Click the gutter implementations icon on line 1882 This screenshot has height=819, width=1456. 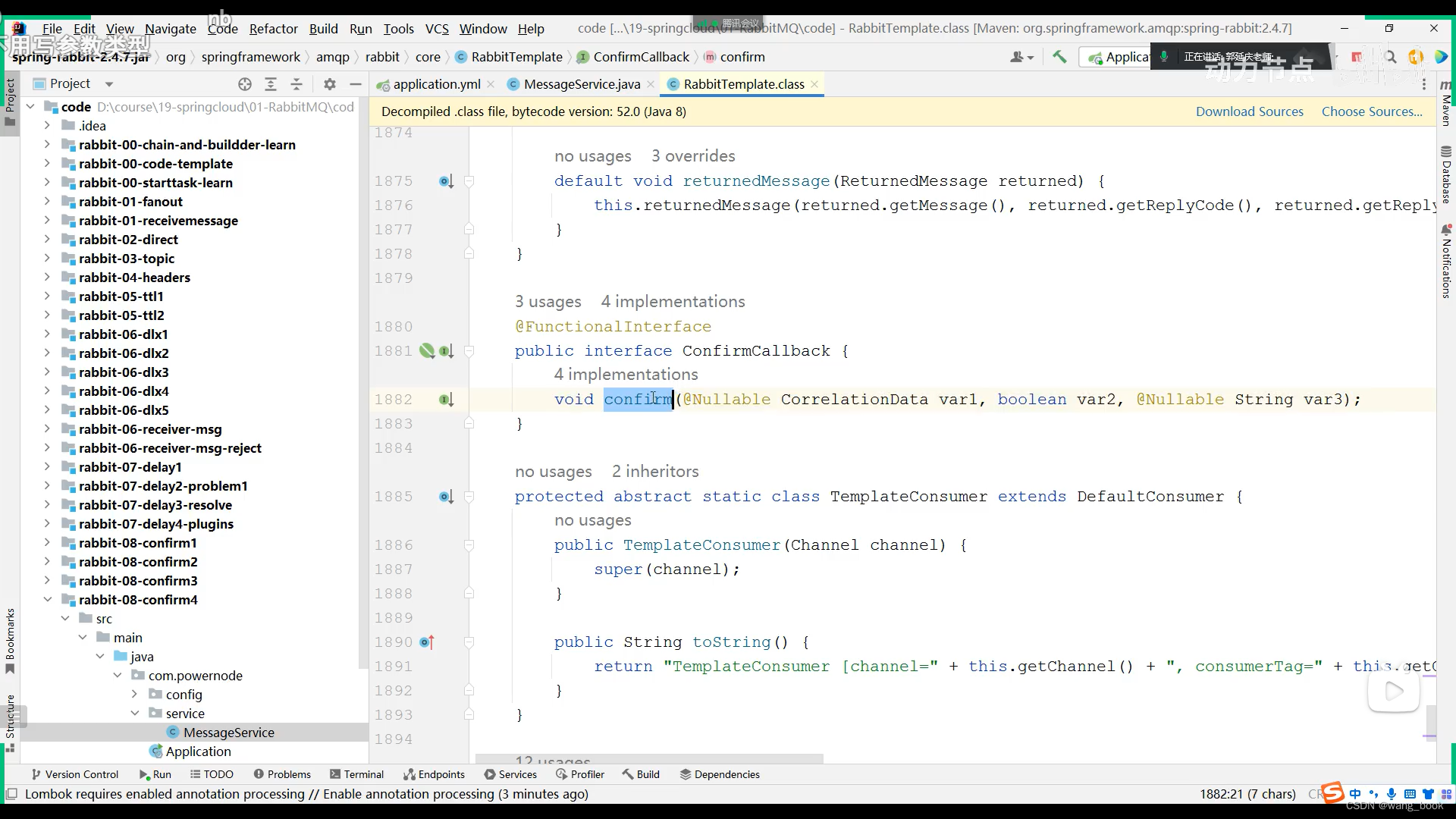(446, 400)
